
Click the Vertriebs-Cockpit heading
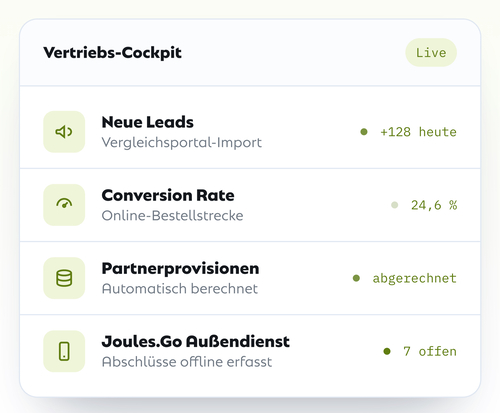point(113,53)
